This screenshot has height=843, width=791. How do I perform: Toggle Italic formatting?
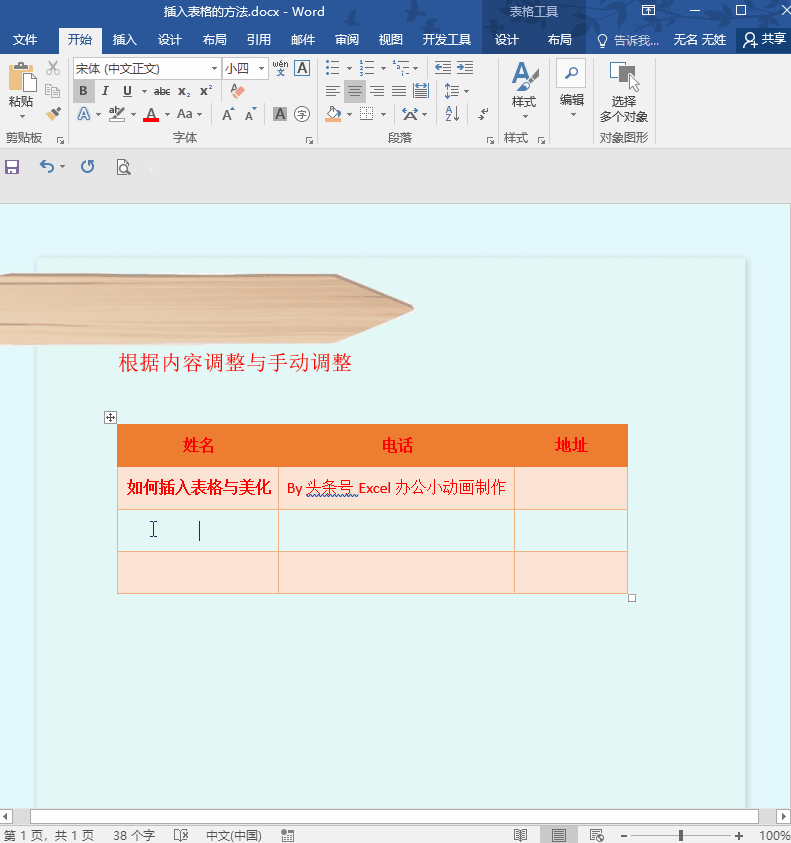(105, 91)
